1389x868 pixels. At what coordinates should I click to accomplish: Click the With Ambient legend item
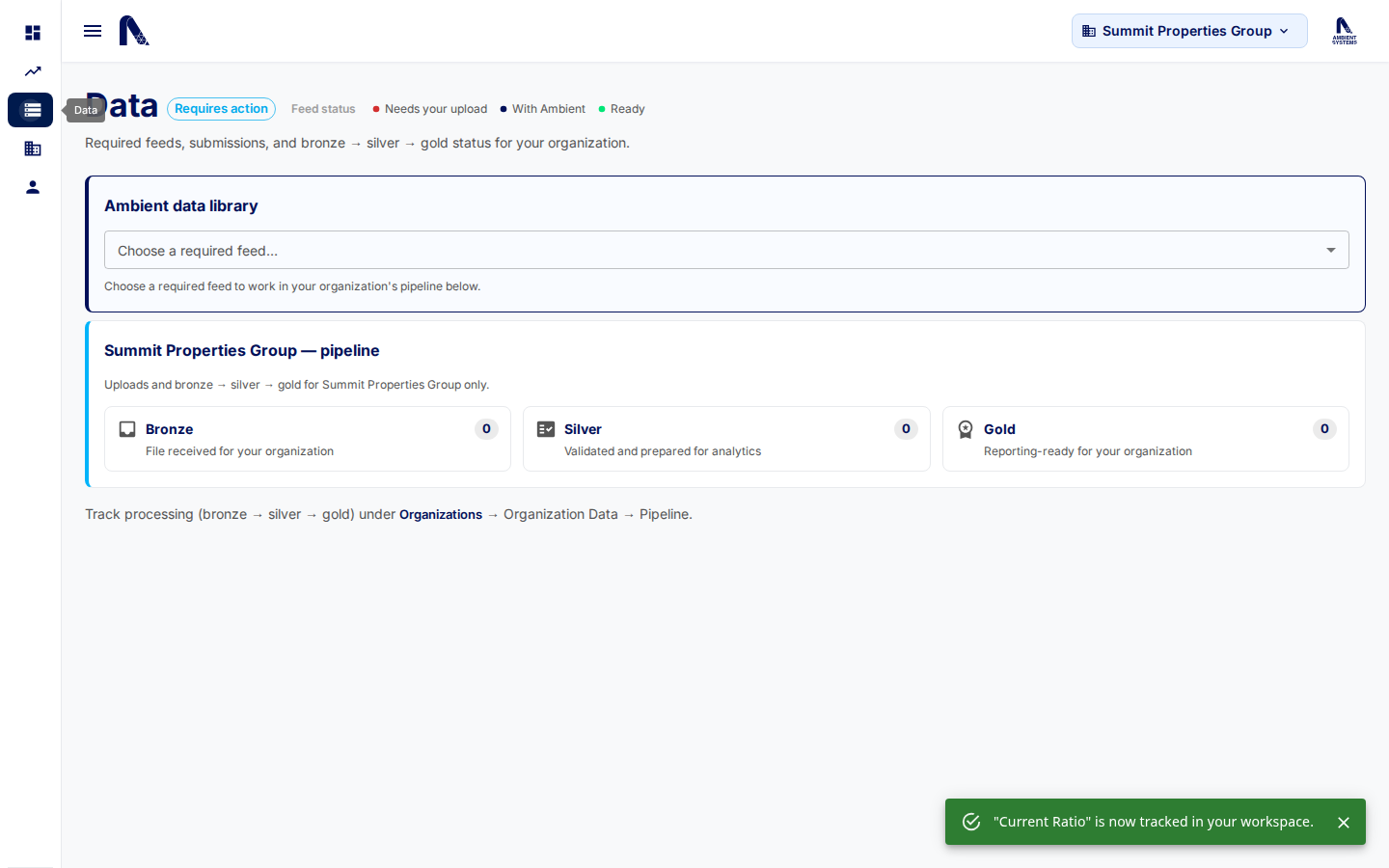[543, 109]
